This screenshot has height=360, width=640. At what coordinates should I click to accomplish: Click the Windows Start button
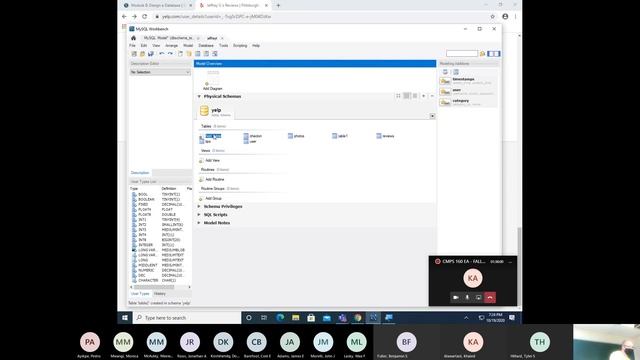pyautogui.click(x=125, y=318)
